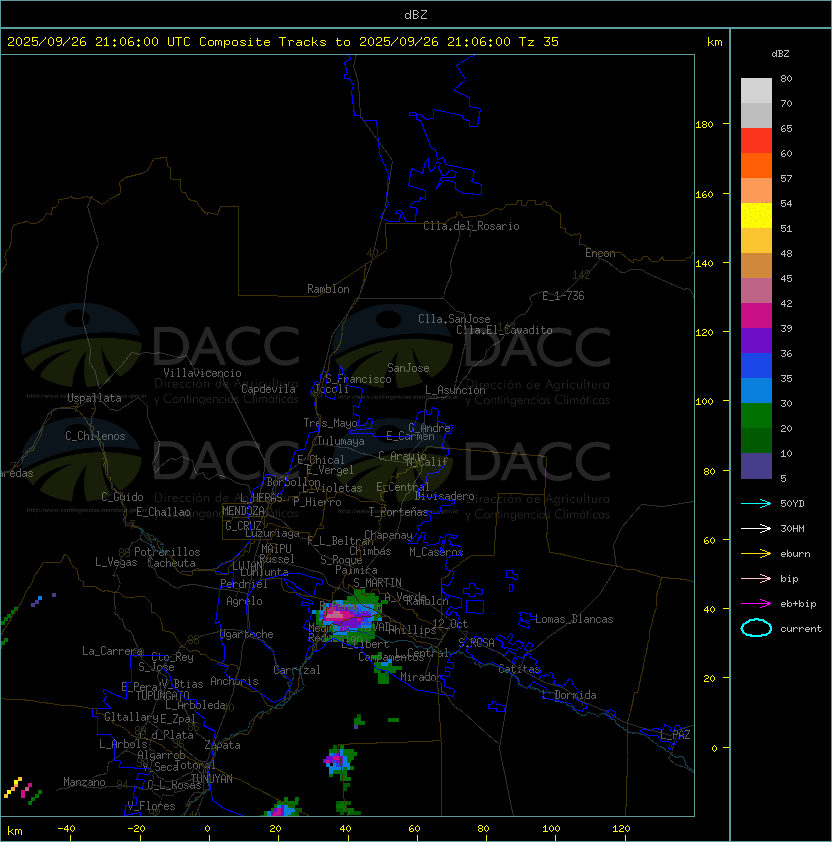
Task: Click the SanJose label near L_Asuncion
Action: pos(408,368)
